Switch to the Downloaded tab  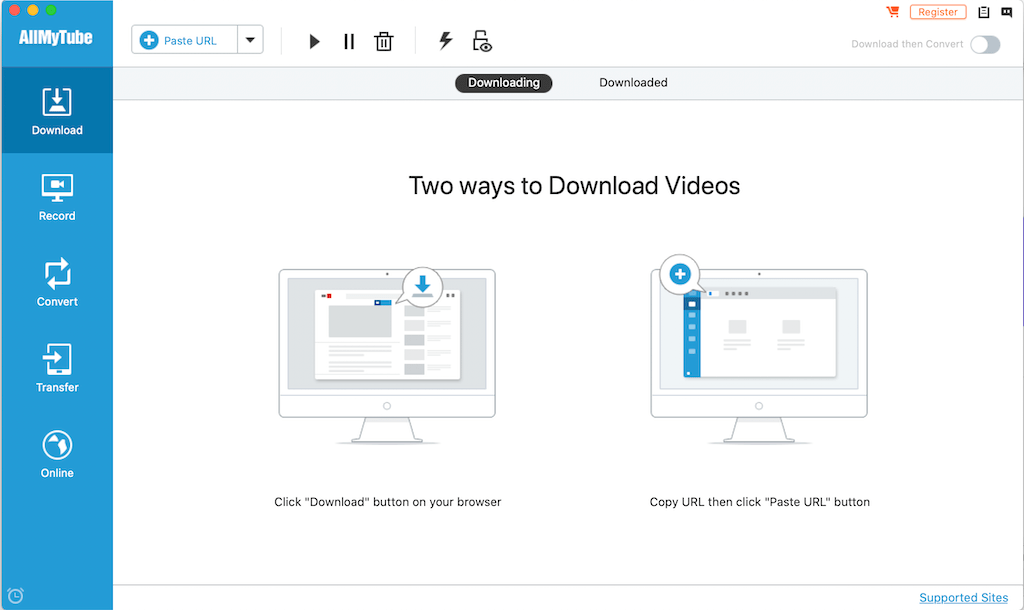[633, 83]
